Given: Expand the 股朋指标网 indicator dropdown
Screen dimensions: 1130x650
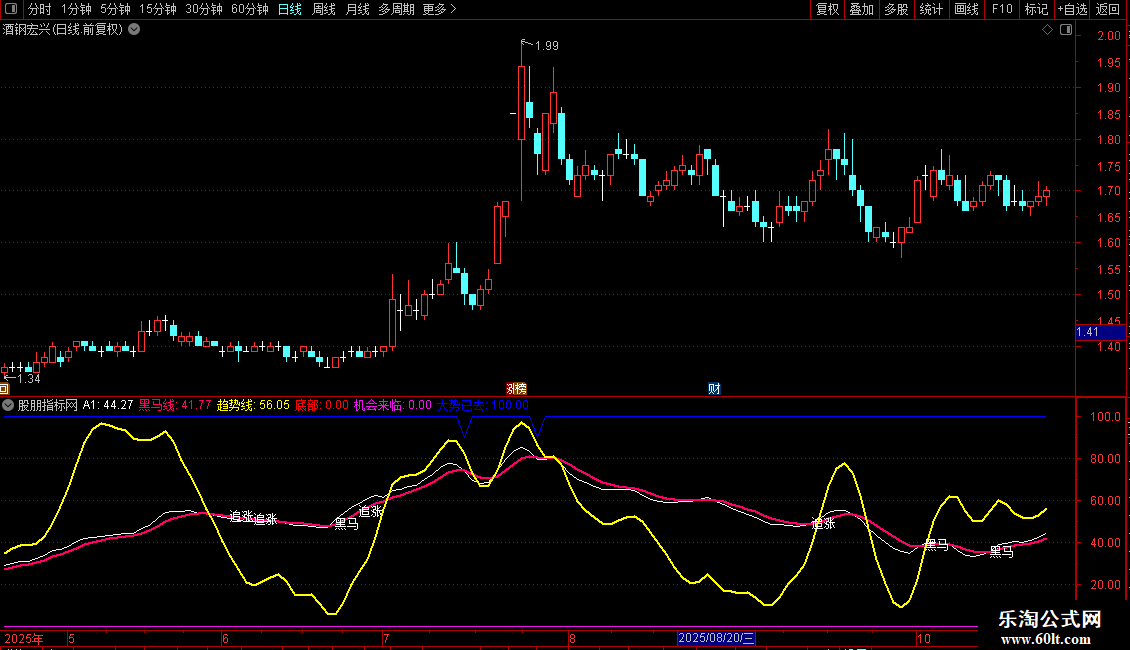Looking at the screenshot, I should point(9,405).
